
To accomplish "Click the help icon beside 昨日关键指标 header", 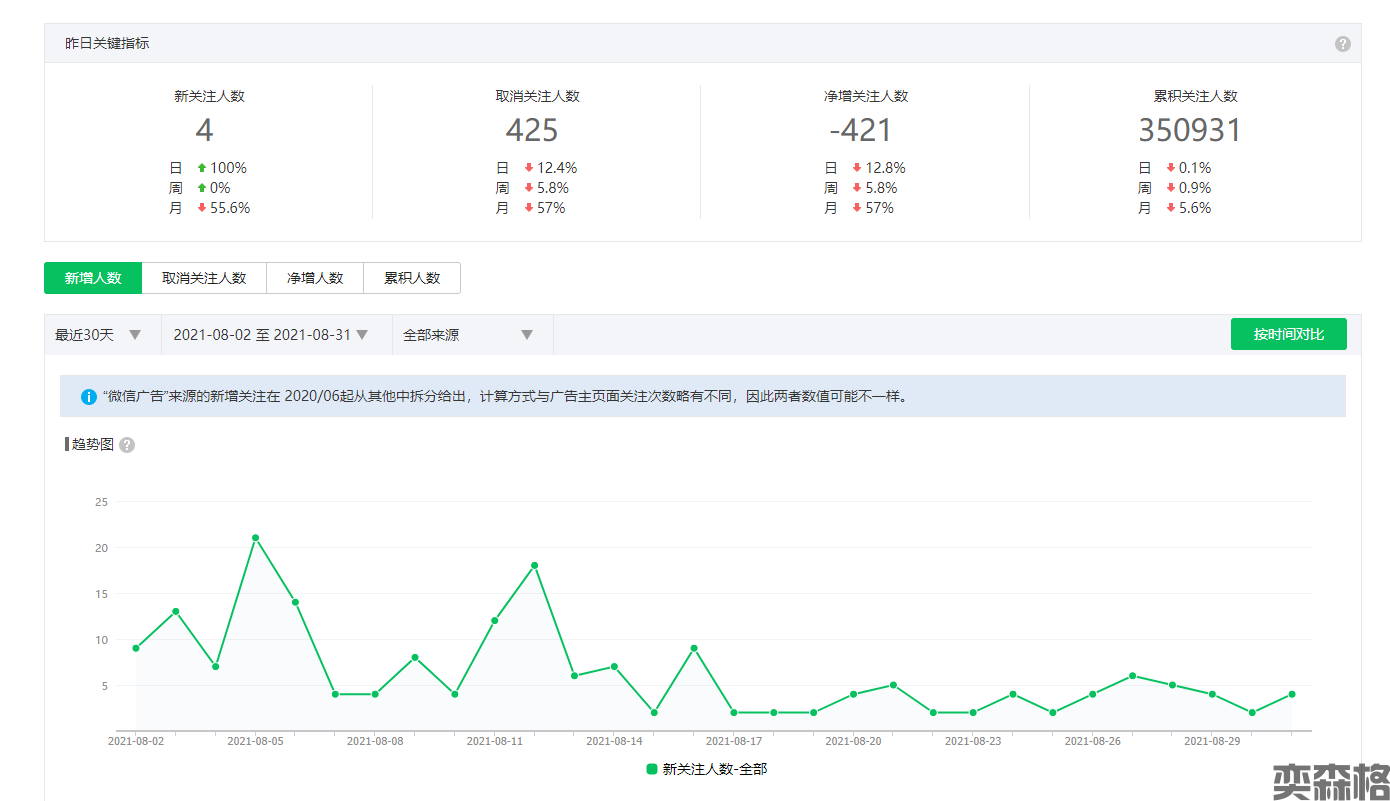I will [1342, 44].
